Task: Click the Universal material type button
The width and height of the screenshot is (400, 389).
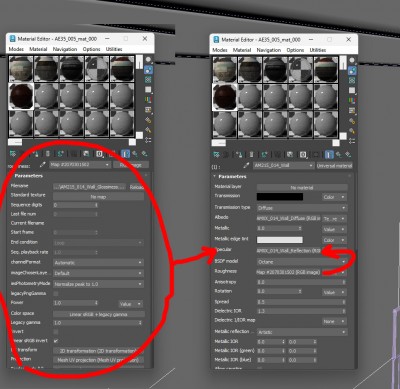Action: coord(334,166)
